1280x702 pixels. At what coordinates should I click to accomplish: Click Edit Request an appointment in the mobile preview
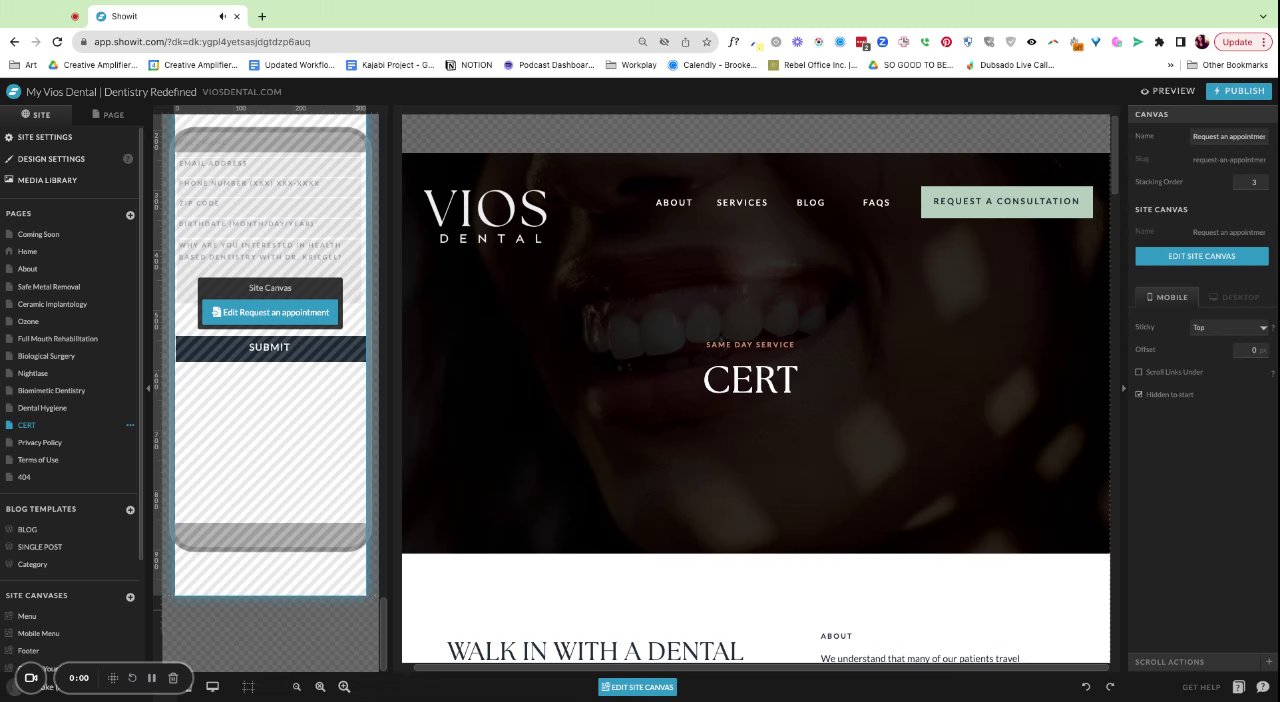point(270,312)
